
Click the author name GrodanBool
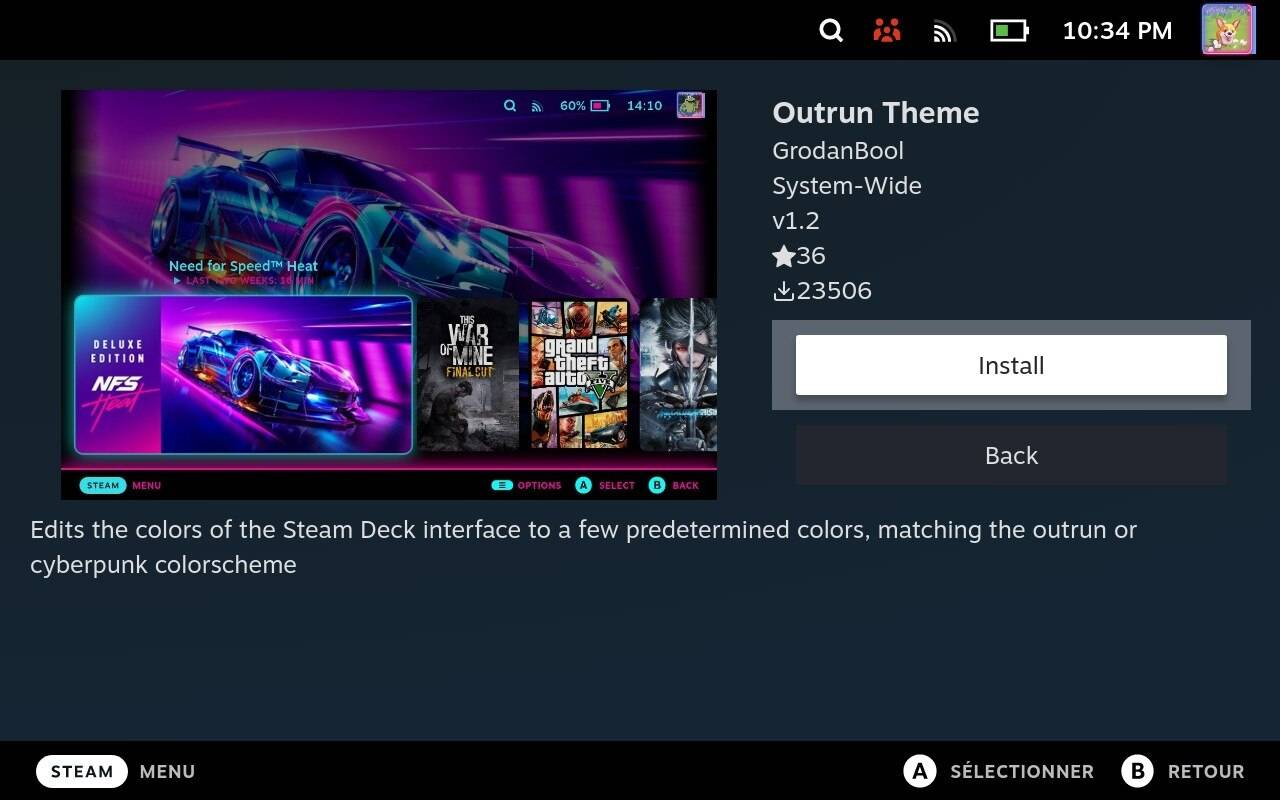click(838, 151)
